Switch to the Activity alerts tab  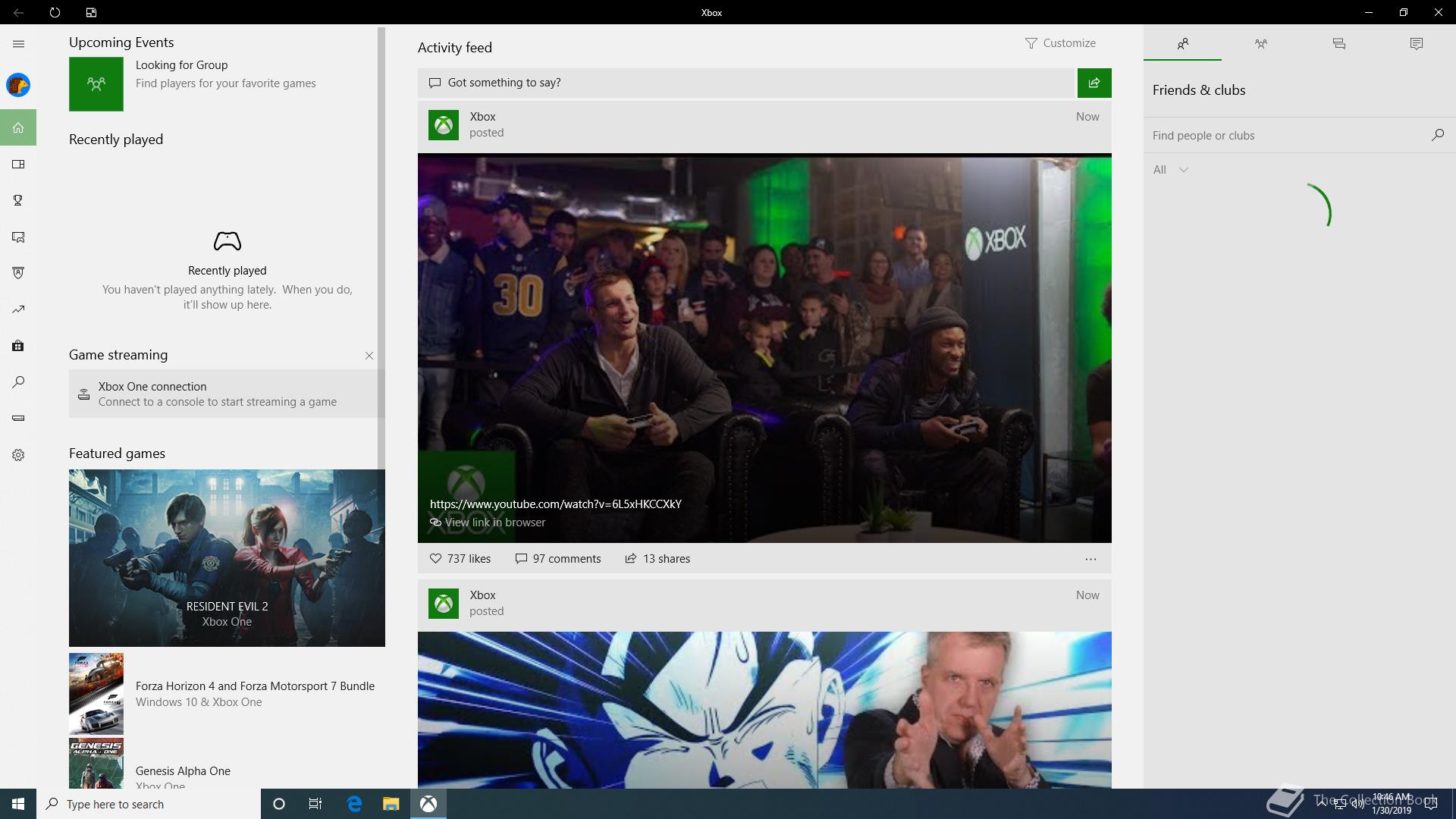click(1417, 44)
